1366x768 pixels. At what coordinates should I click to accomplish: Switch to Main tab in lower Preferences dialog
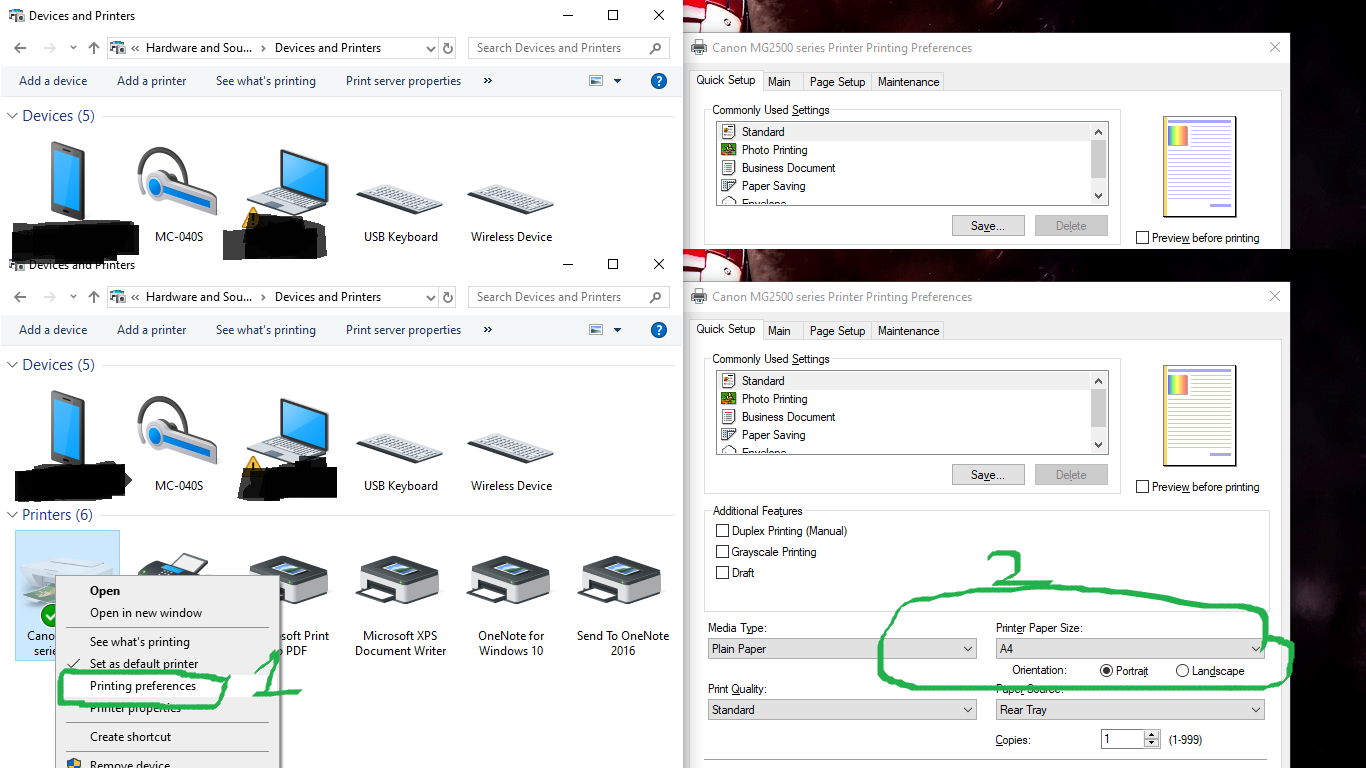pos(780,331)
